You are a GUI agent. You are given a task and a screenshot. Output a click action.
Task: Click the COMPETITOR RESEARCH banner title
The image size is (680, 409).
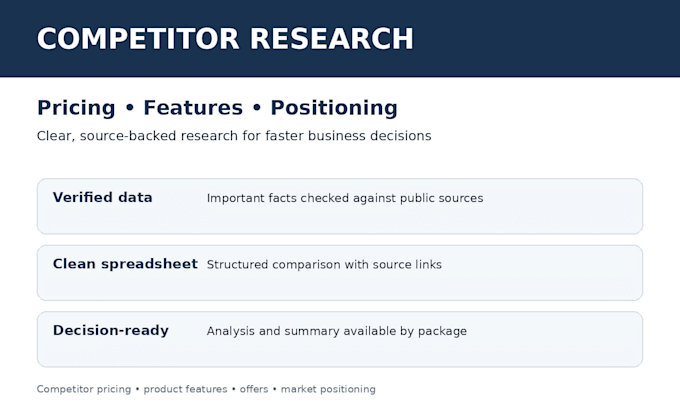tap(225, 39)
